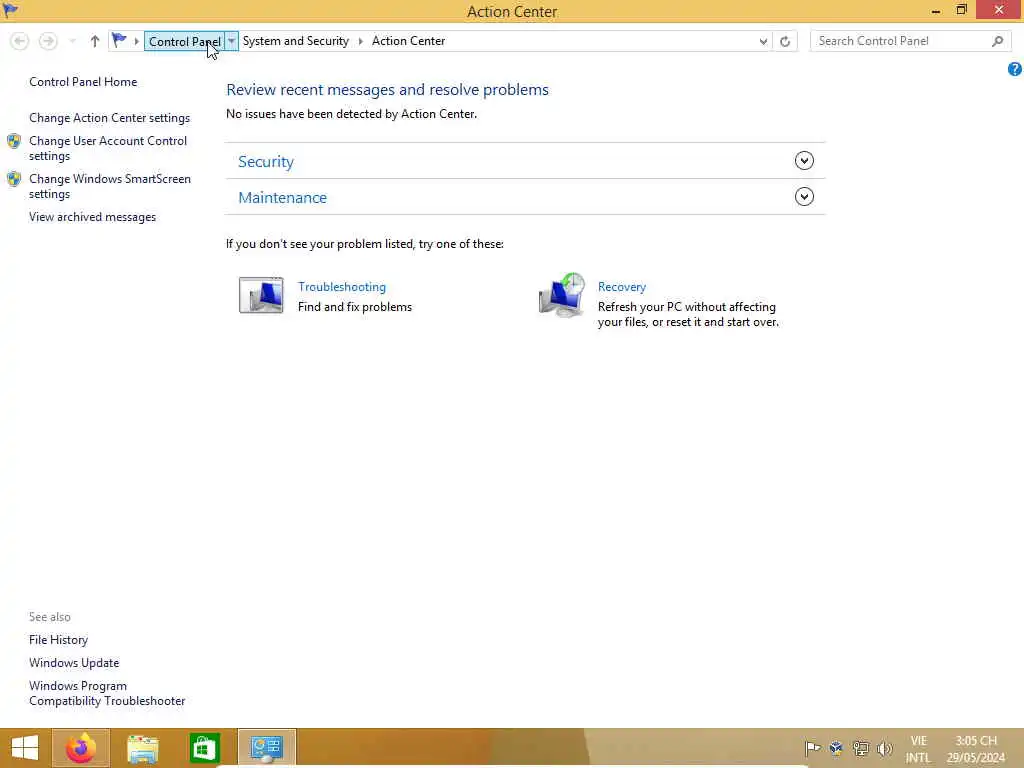Click the Maintenance heading
This screenshot has width=1024, height=768.
click(x=282, y=197)
